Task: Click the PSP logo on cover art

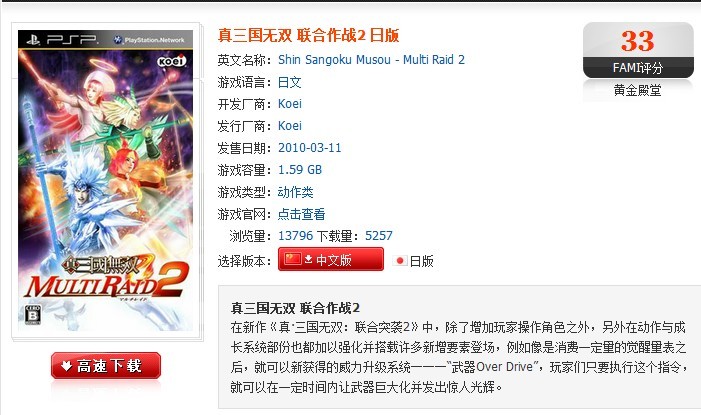Action: click(x=62, y=40)
